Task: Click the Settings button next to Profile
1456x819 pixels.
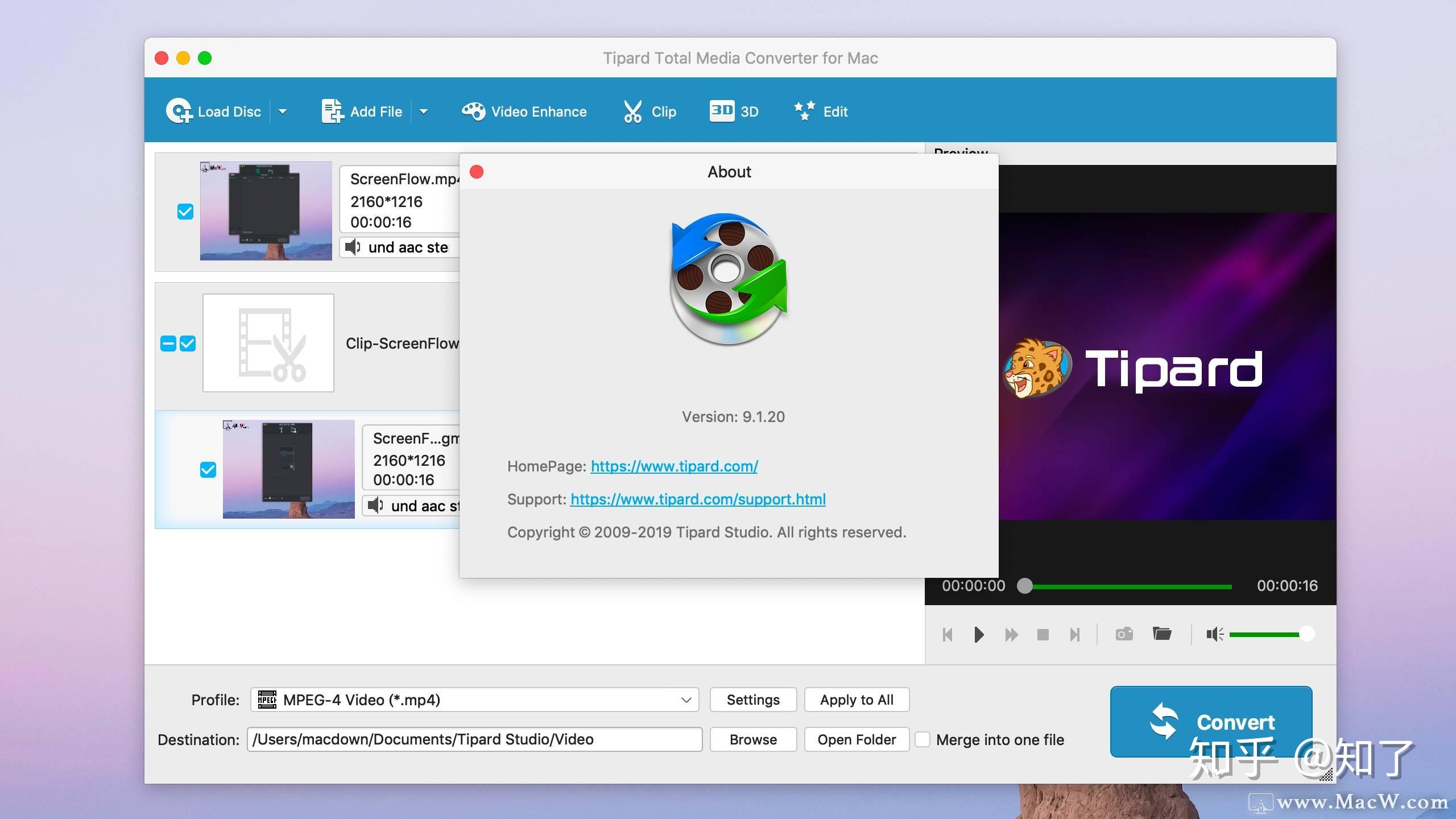Action: tap(753, 700)
